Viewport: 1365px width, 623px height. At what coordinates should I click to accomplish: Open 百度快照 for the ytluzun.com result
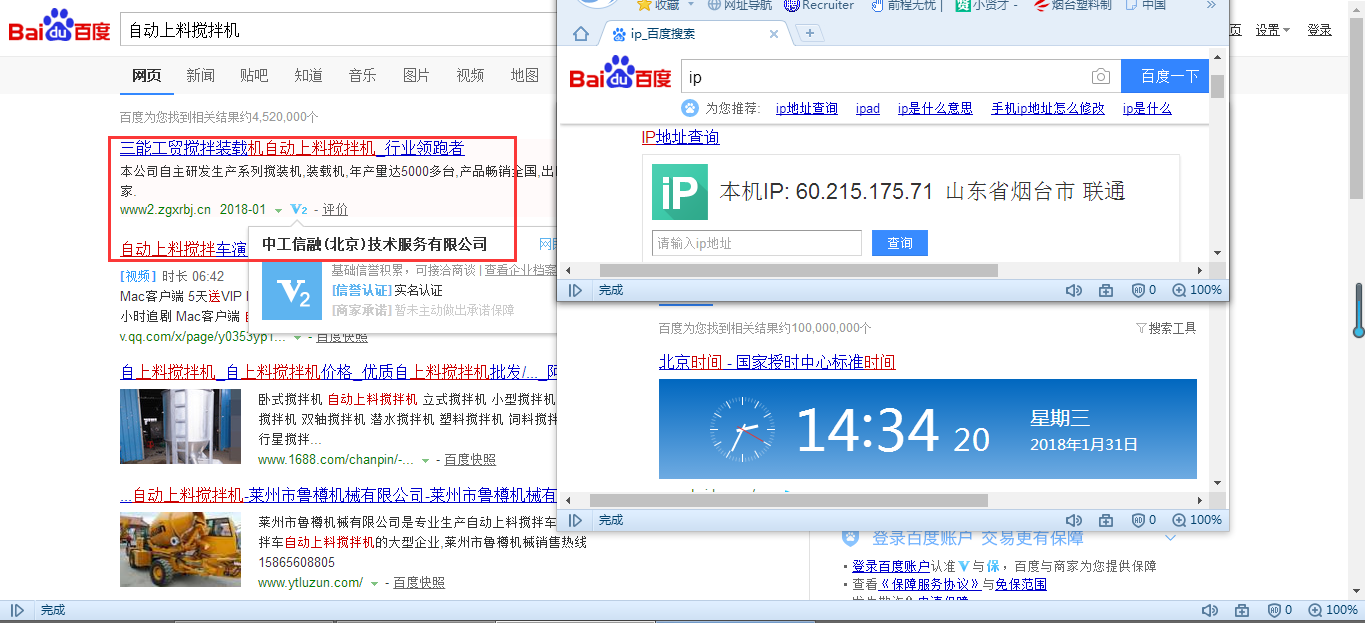coord(419,583)
